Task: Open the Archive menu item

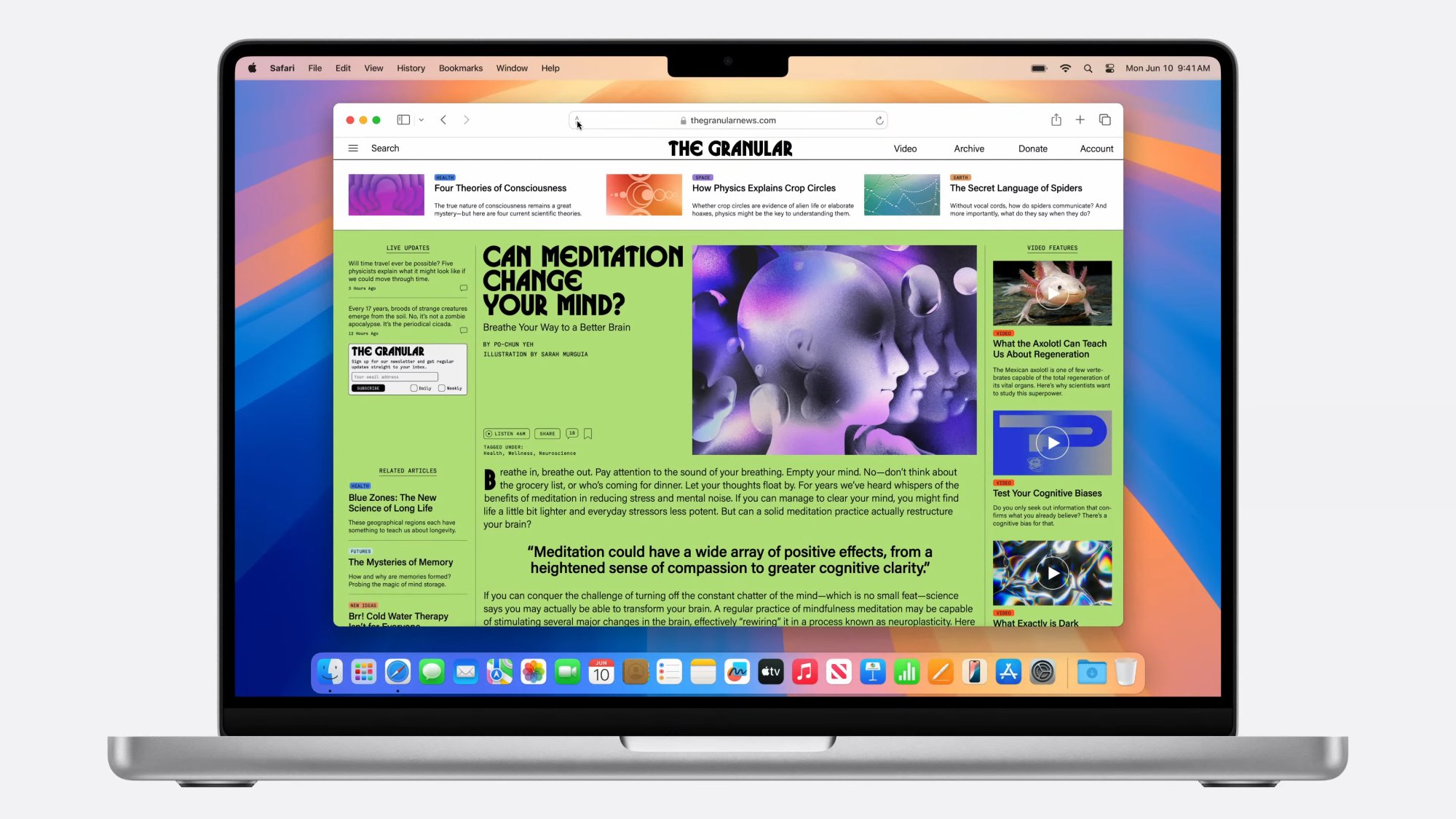Action: tap(969, 148)
